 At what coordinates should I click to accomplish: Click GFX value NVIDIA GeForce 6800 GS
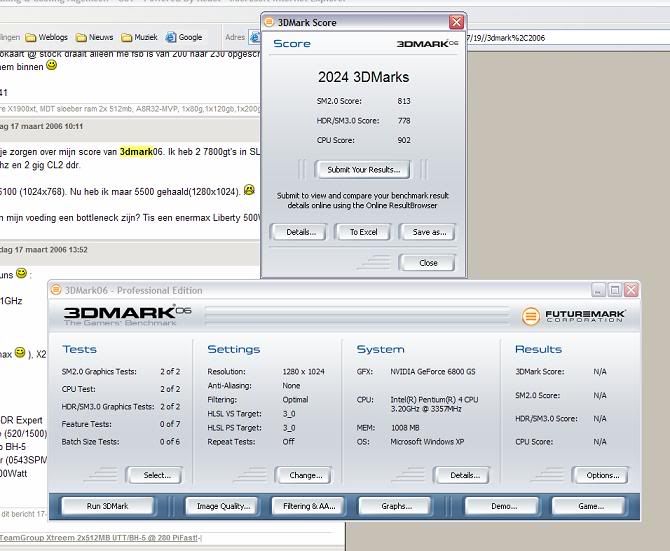[432, 372]
